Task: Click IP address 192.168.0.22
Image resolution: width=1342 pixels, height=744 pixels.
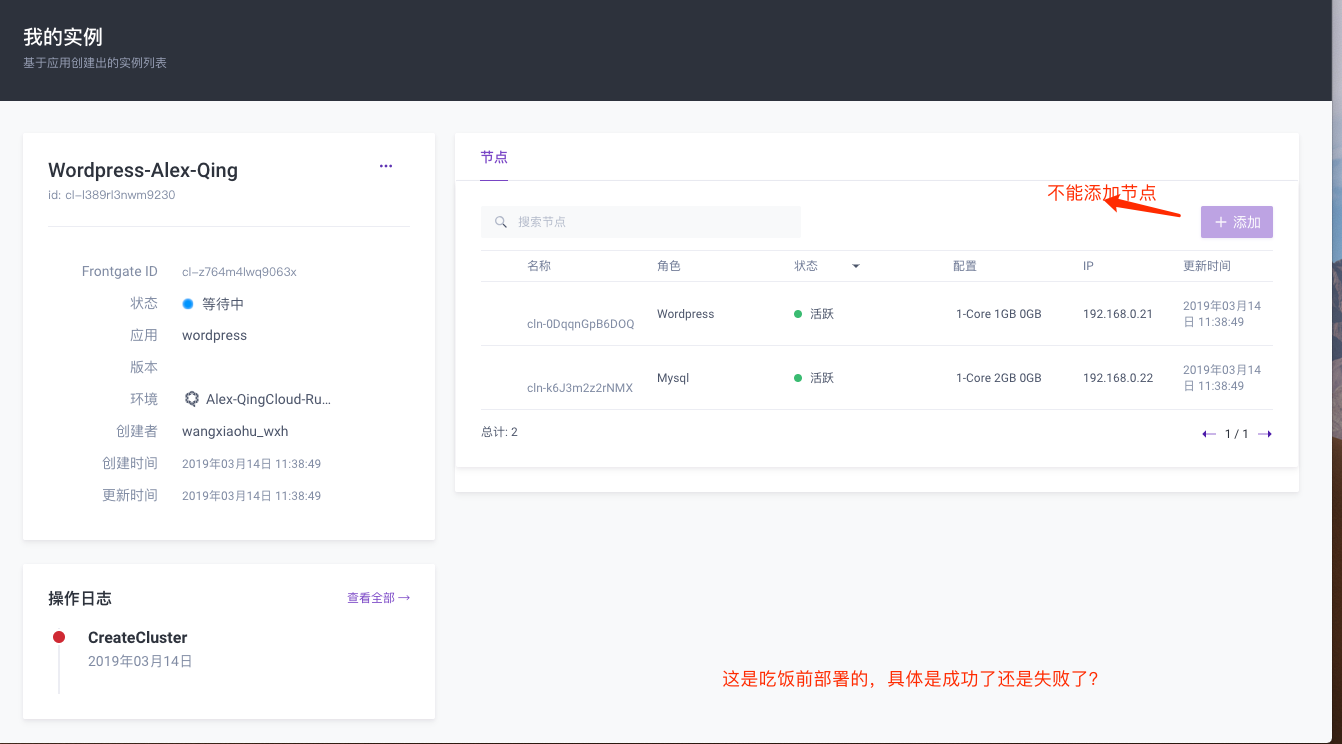Action: 1118,378
